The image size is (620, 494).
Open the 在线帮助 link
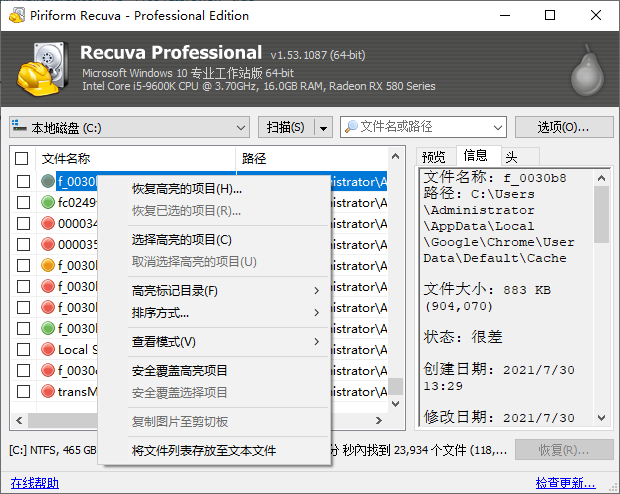click(x=35, y=483)
